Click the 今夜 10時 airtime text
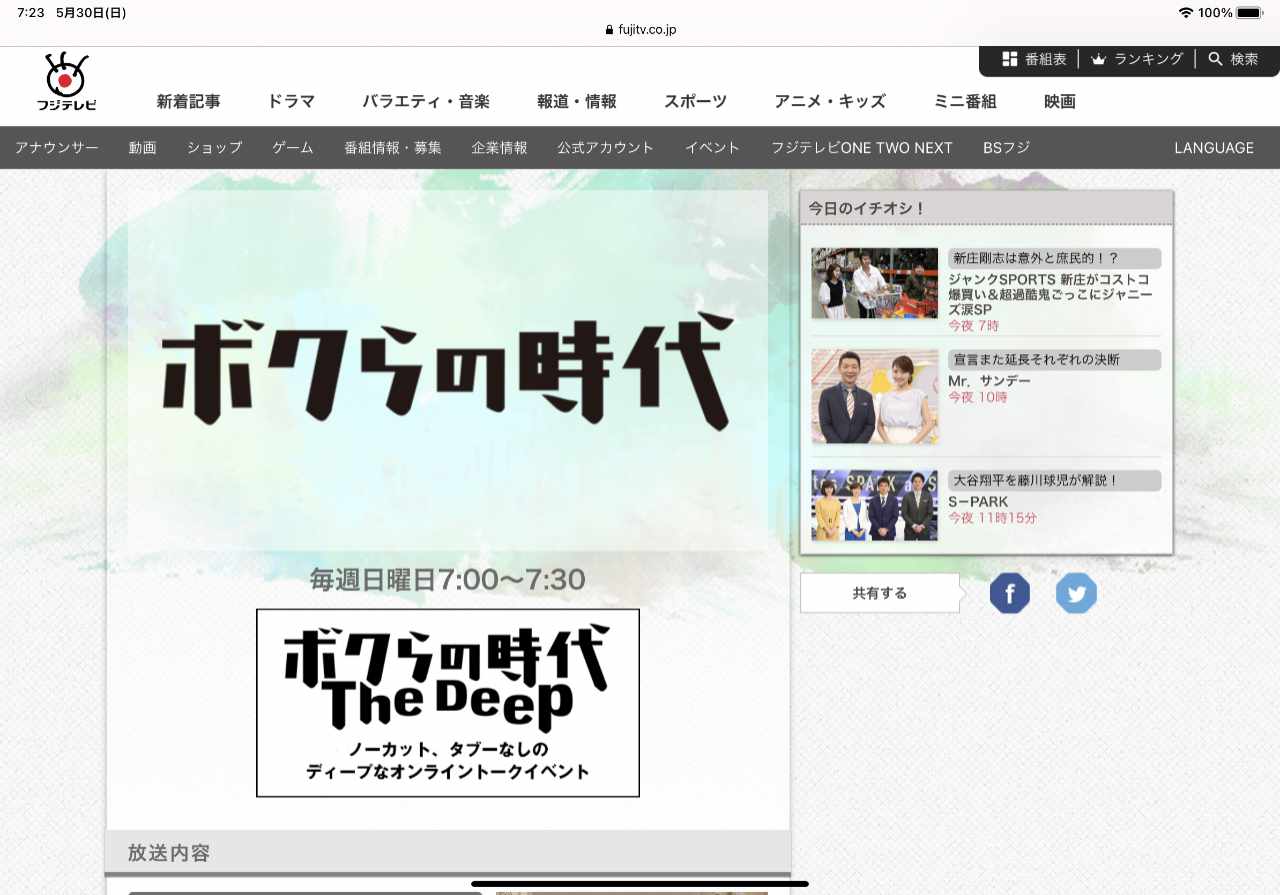The image size is (1280, 895). point(978,397)
